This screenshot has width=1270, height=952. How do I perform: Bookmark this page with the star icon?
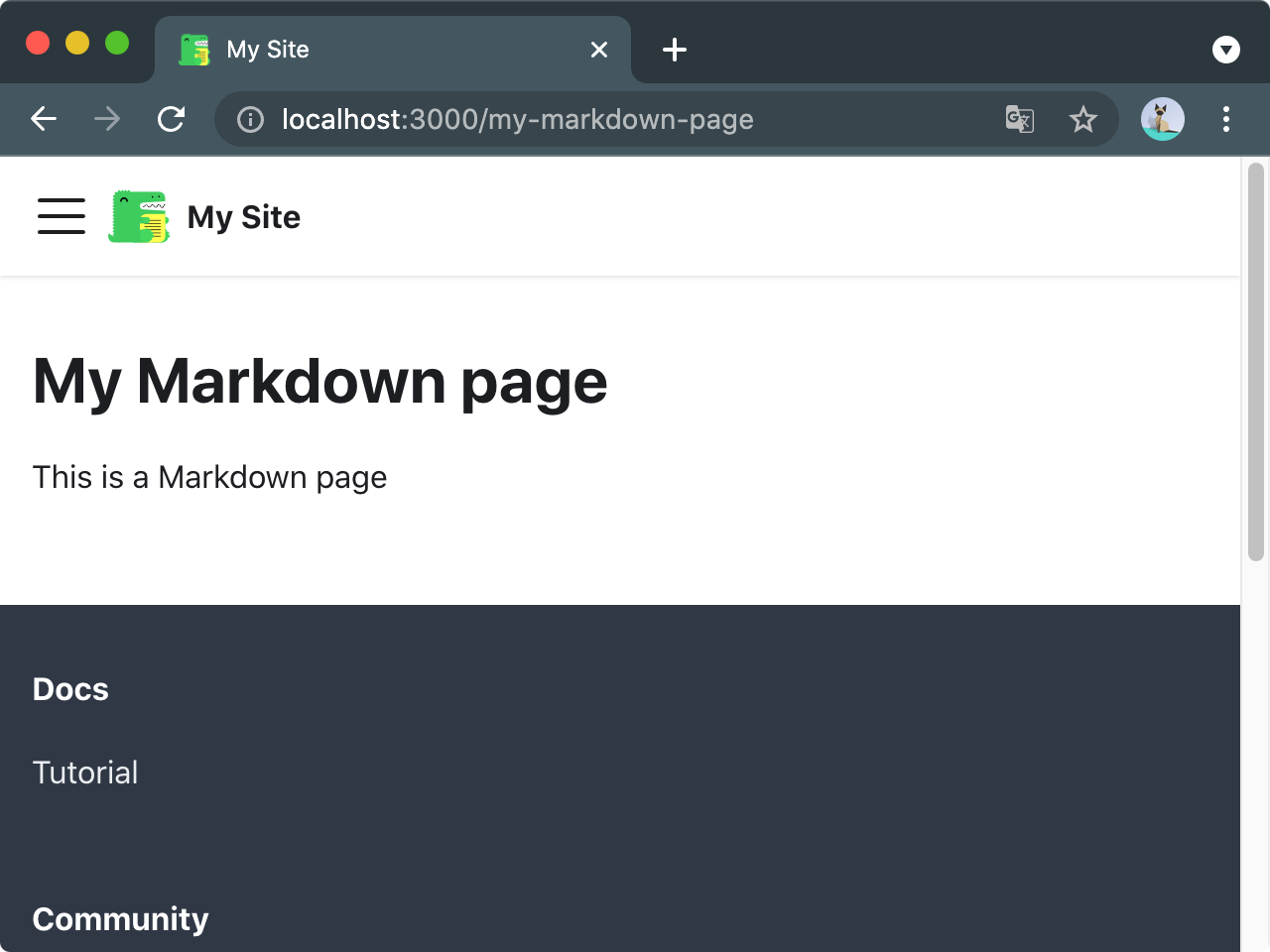[x=1082, y=119]
